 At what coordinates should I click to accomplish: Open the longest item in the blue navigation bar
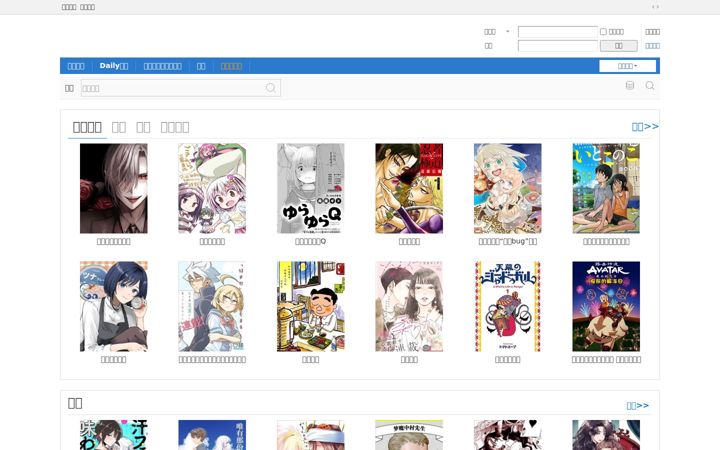point(163,66)
